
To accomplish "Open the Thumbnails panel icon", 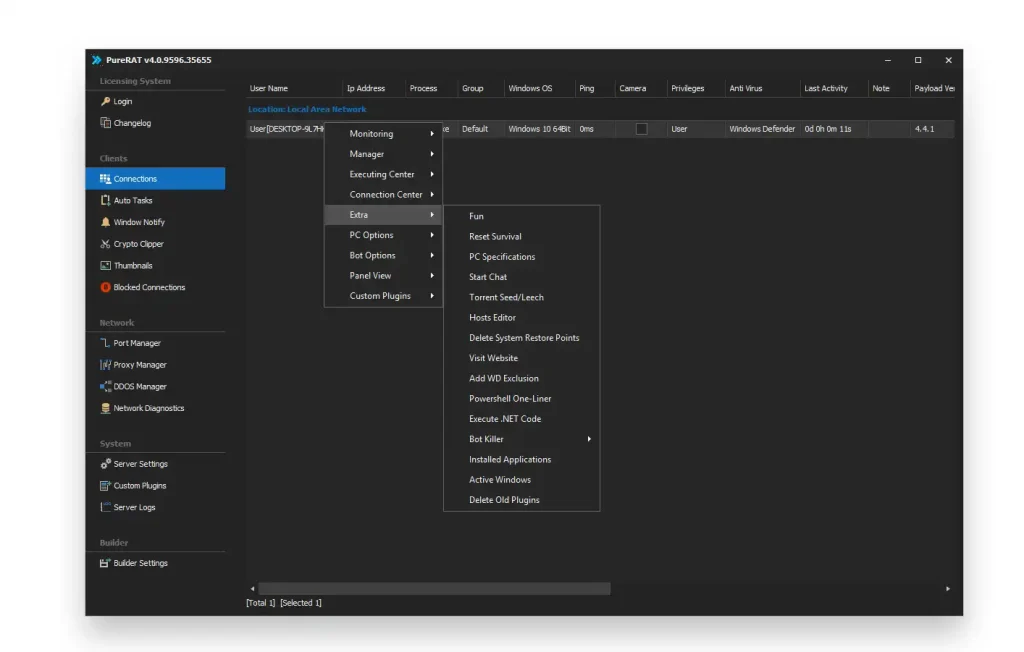I will click(105, 266).
